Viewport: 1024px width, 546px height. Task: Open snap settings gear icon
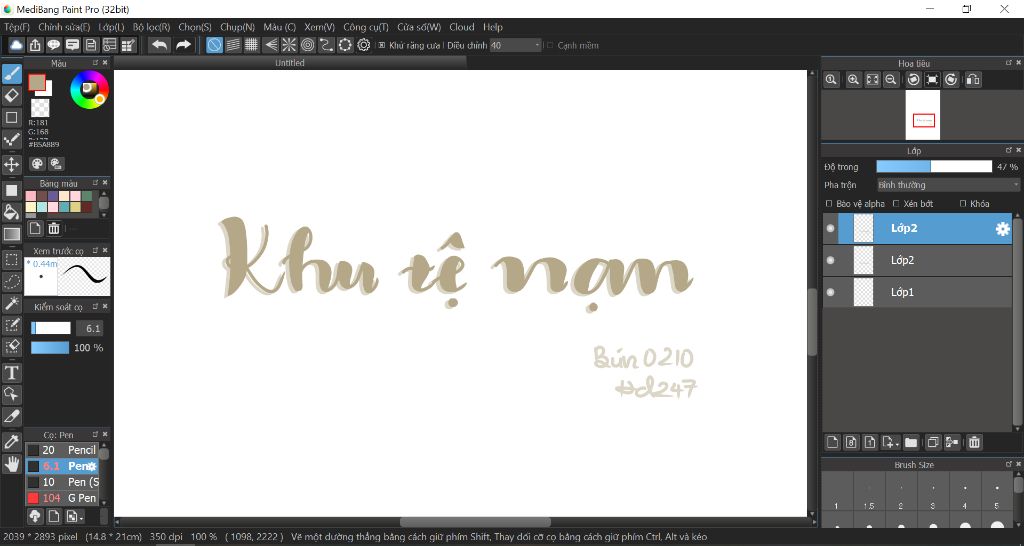pyautogui.click(x=364, y=45)
